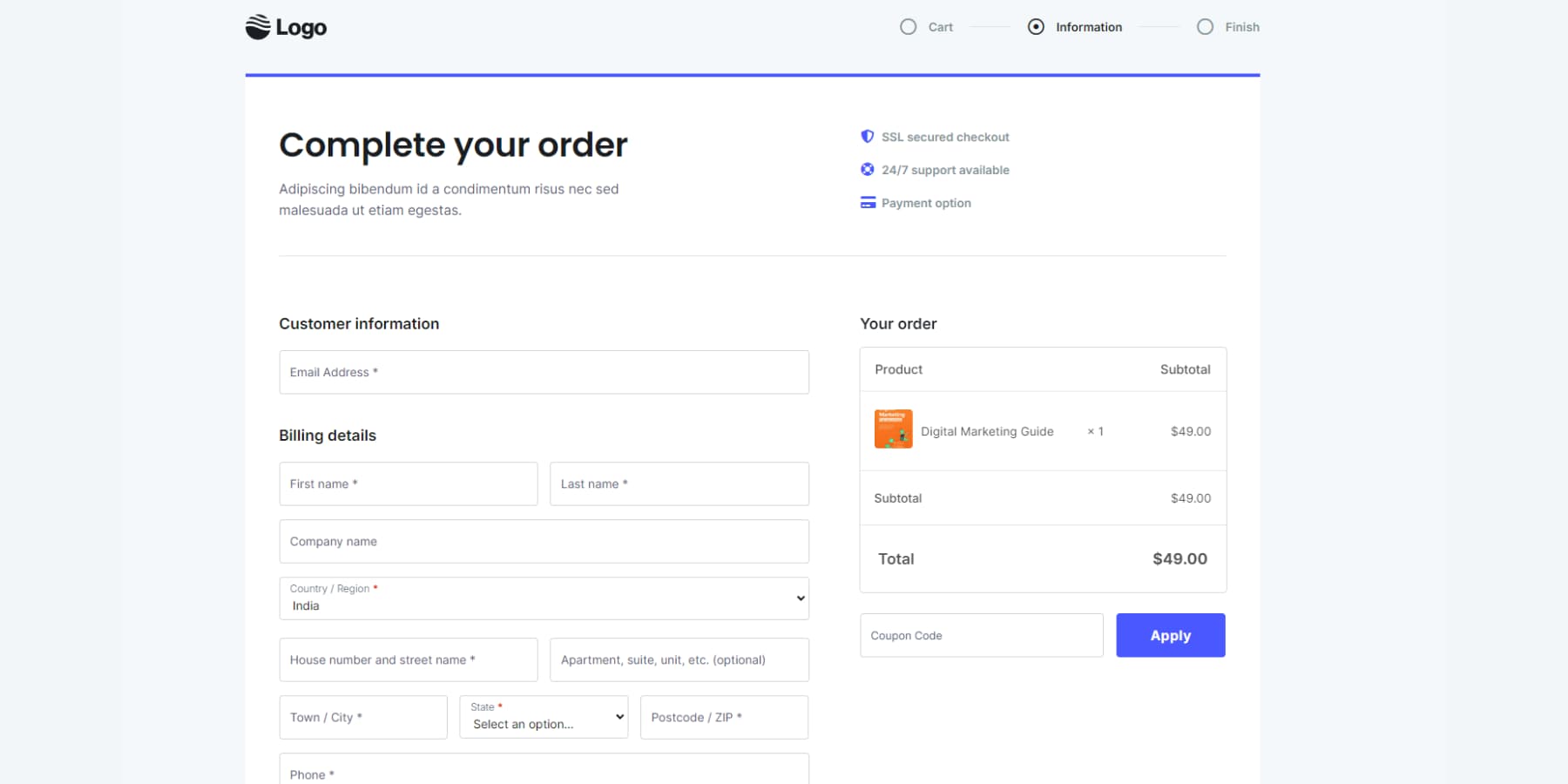
Task: Click the Finish navigation label
Action: [1243, 26]
